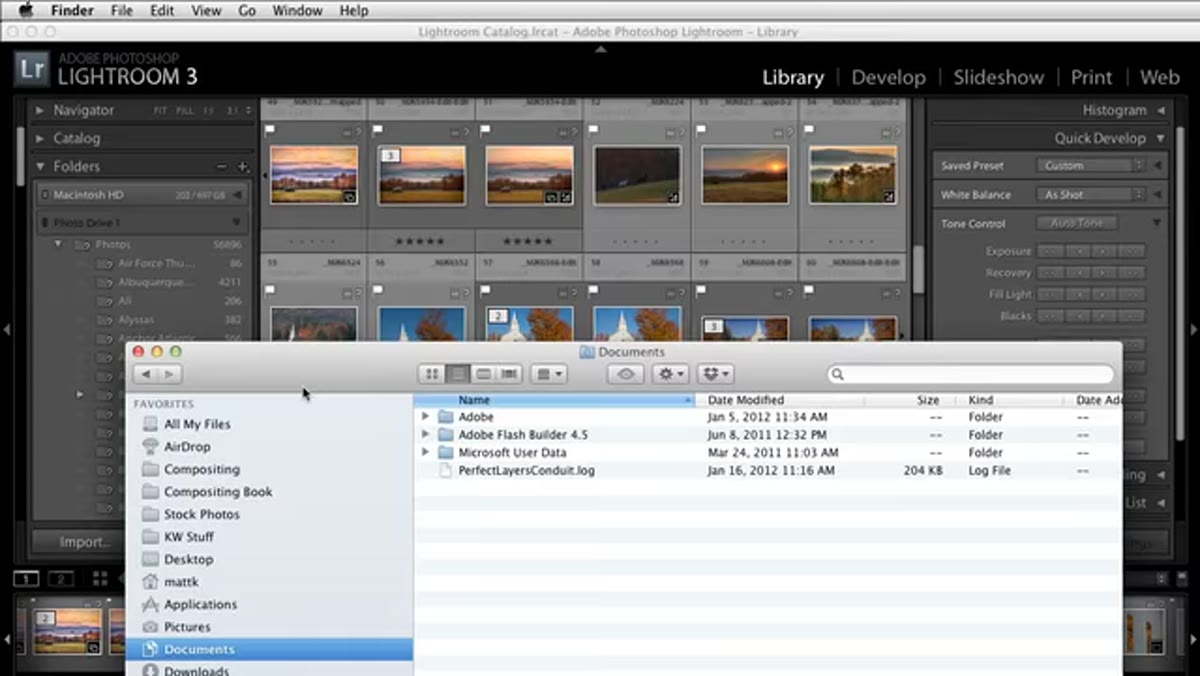This screenshot has width=1200, height=676.
Task: Open the Window menu
Action: (x=297, y=10)
